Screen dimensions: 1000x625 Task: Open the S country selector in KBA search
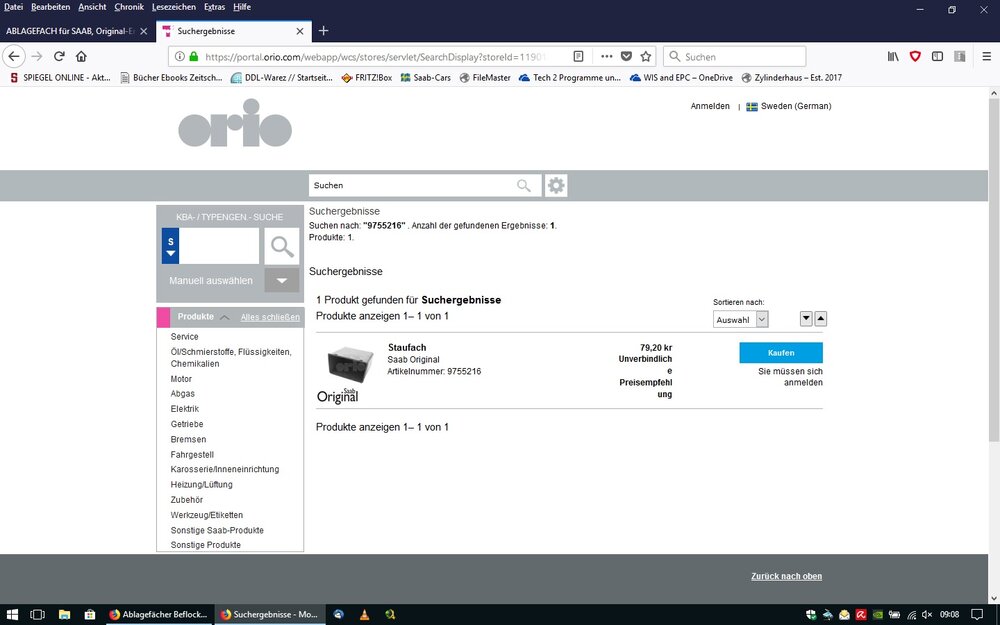[170, 246]
